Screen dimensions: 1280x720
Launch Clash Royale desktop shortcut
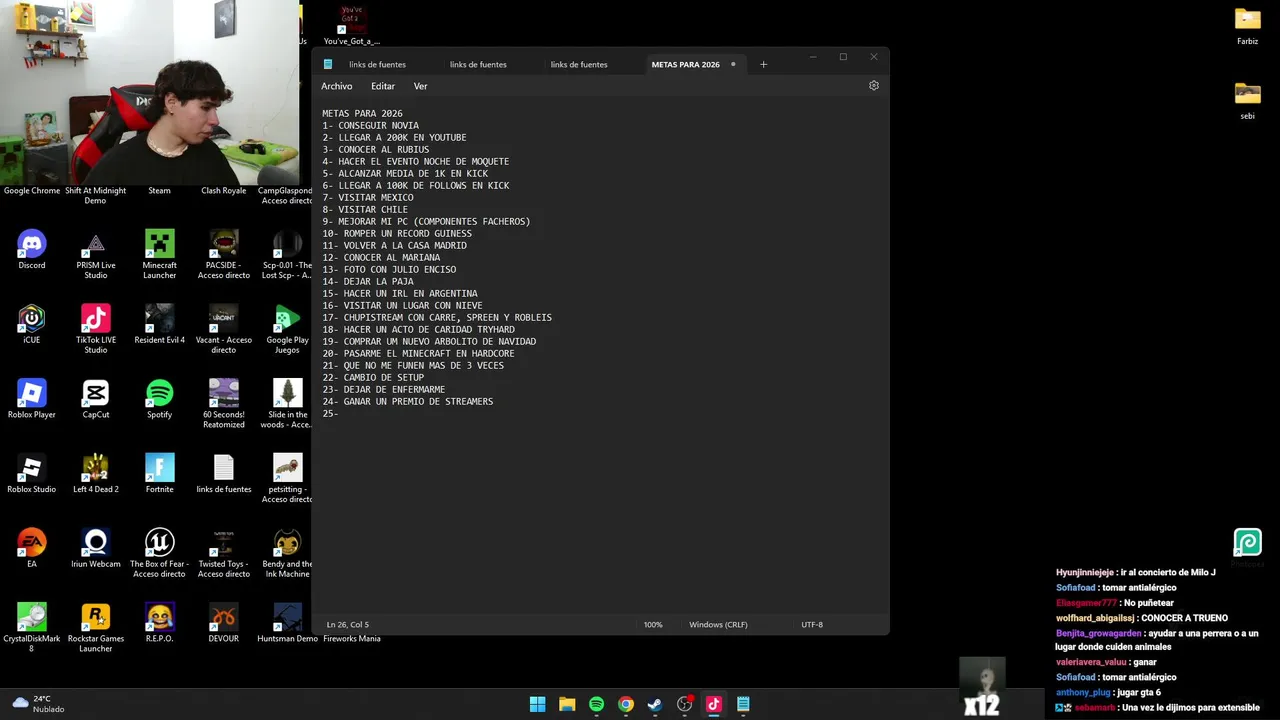pos(223,190)
